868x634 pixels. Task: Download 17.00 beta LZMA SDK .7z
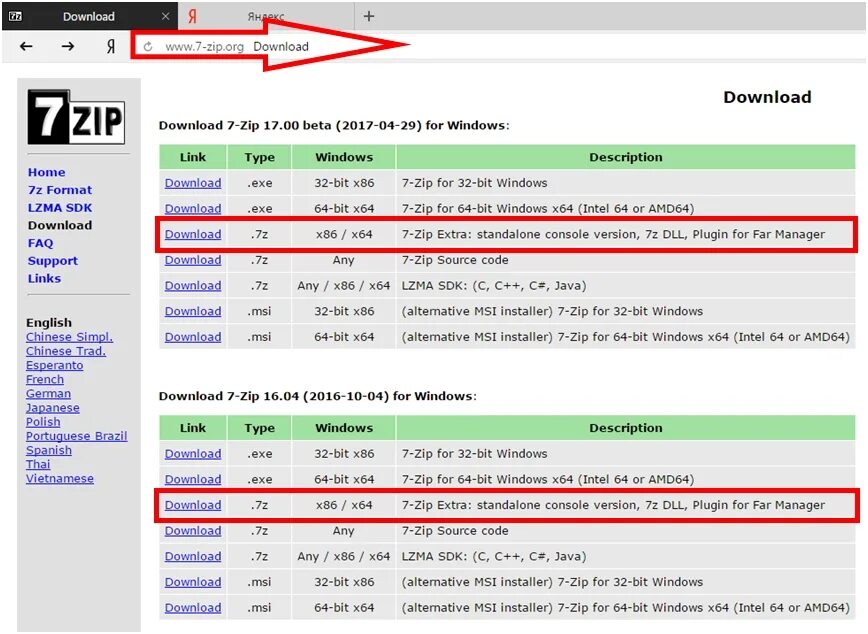pyautogui.click(x=193, y=286)
